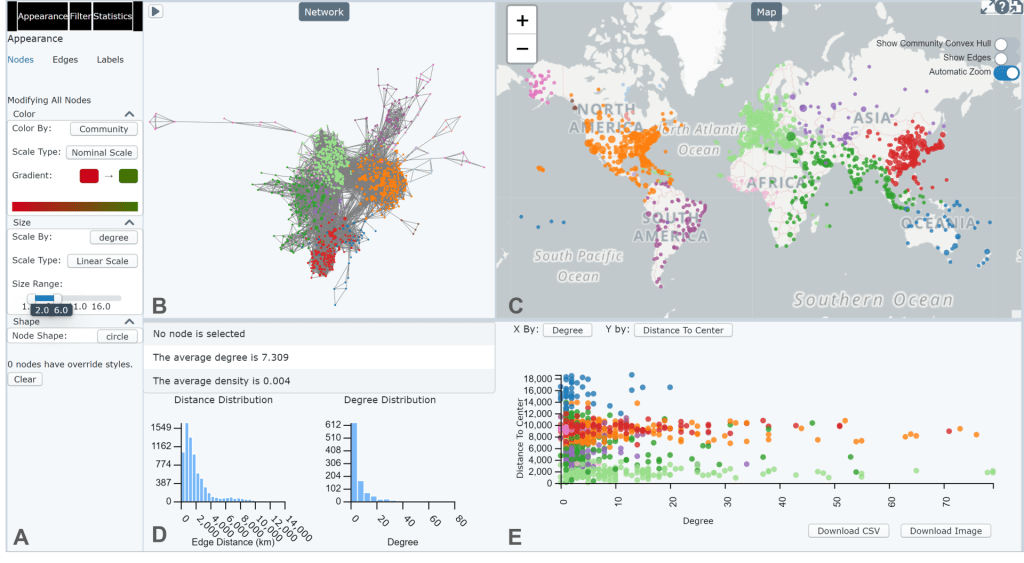Turn on the Show Edges toggle
1024x563 pixels.
click(x=1000, y=58)
